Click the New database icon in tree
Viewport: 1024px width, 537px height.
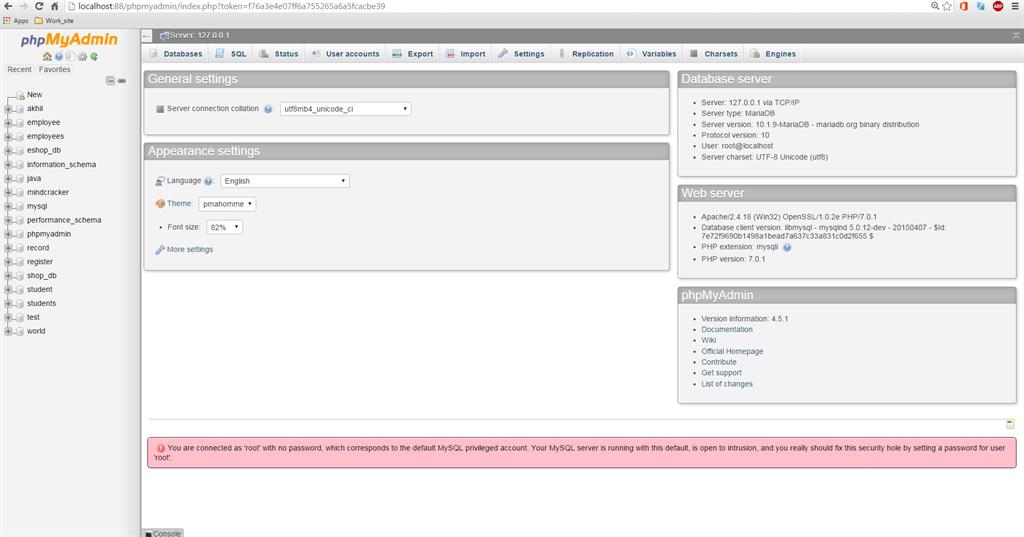[20, 95]
